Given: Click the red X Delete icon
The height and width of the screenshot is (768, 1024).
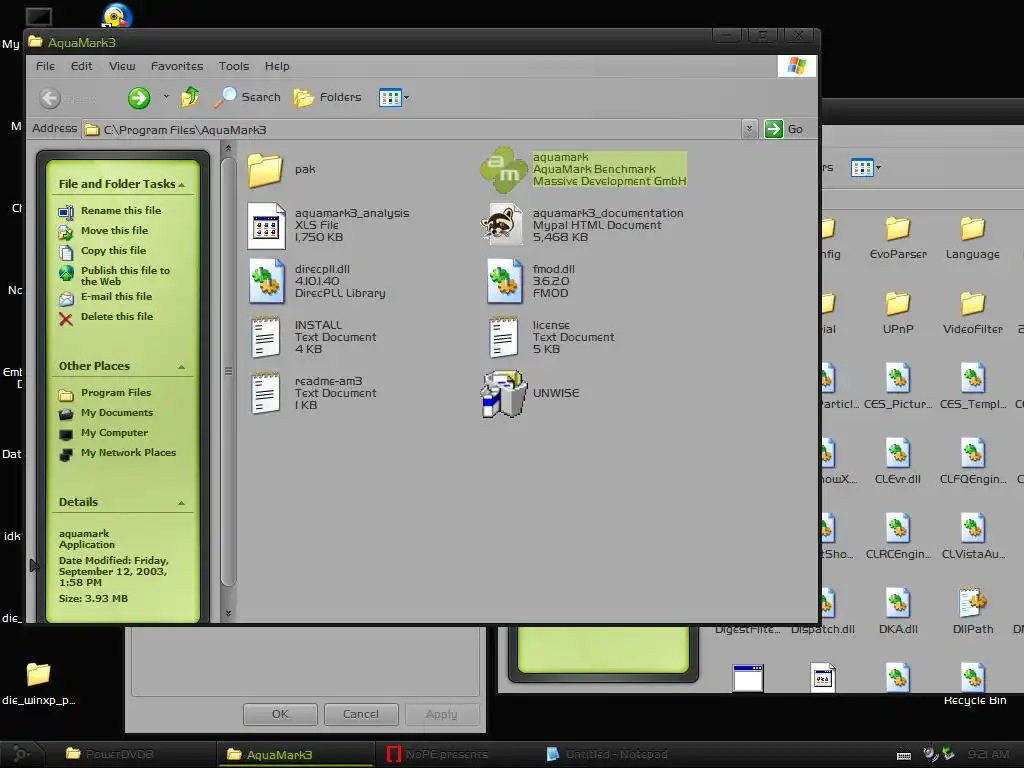Looking at the screenshot, I should pyautogui.click(x=66, y=319).
